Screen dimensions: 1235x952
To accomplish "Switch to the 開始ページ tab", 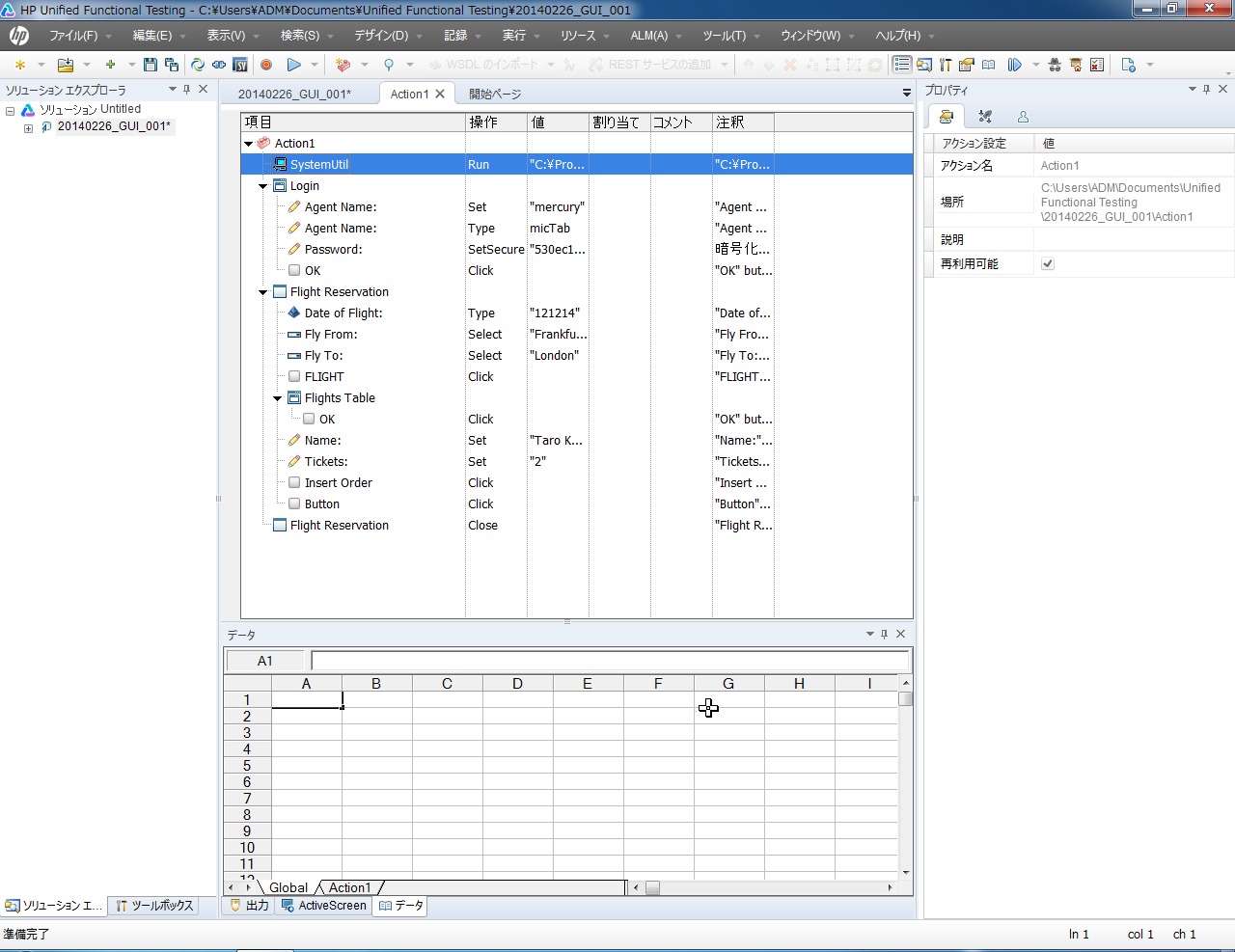I will (495, 95).
